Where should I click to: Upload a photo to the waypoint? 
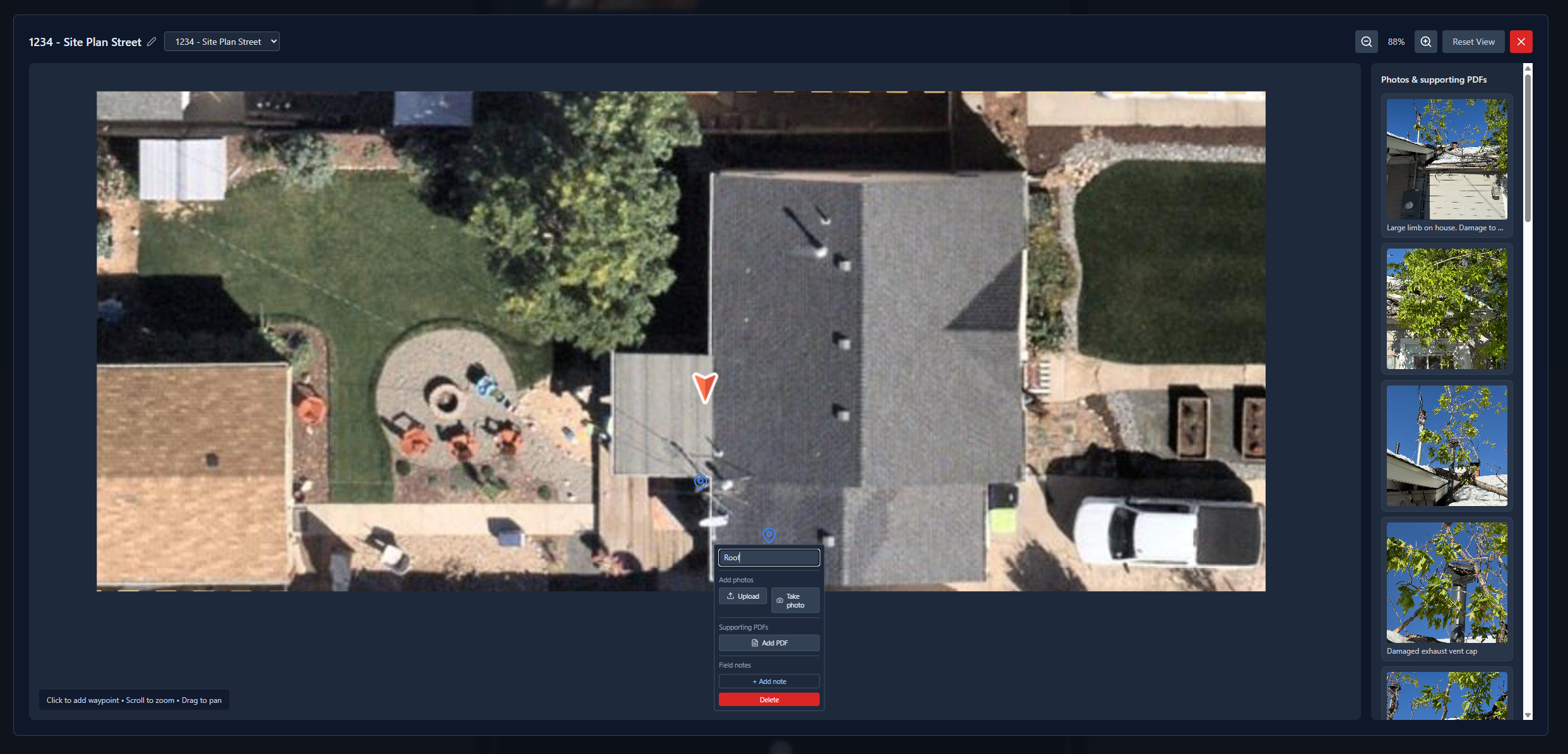click(x=743, y=596)
